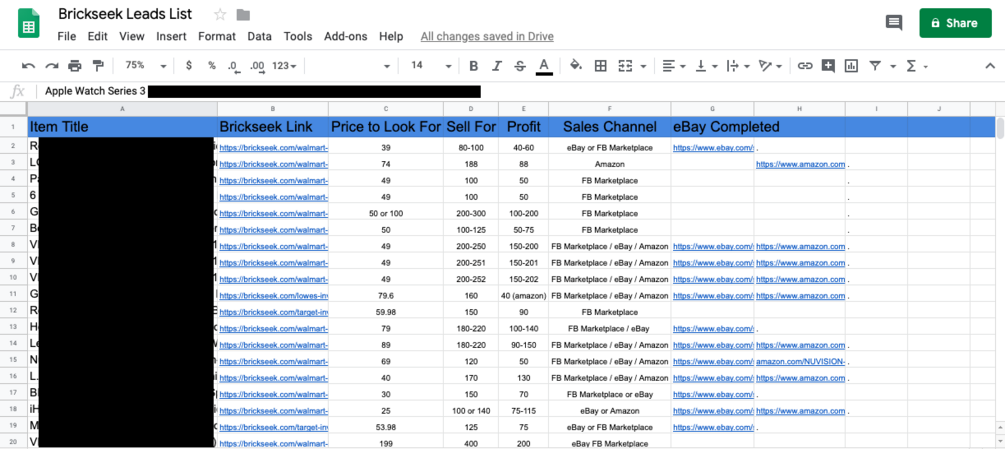This screenshot has width=1005, height=449.
Task: Open the vertical align dropdown
Action: tap(706, 65)
